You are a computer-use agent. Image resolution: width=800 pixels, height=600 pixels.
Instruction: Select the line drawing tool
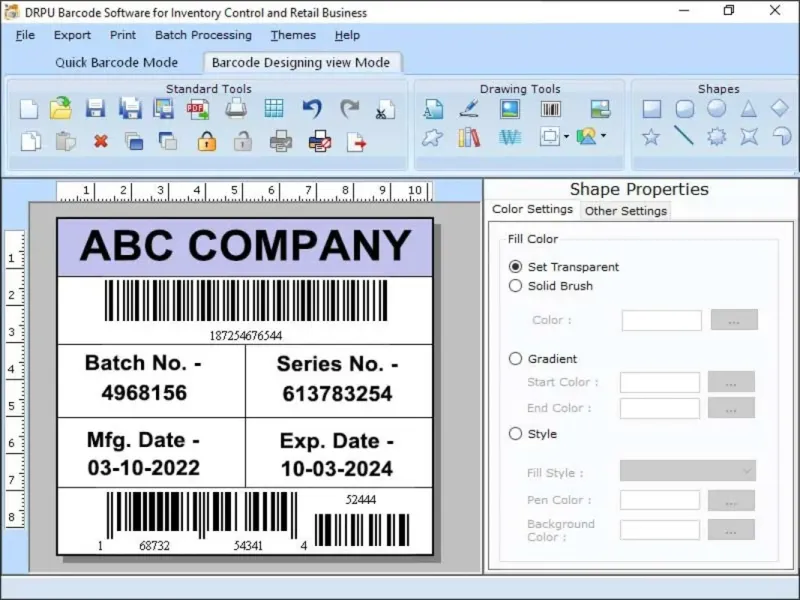(684, 136)
